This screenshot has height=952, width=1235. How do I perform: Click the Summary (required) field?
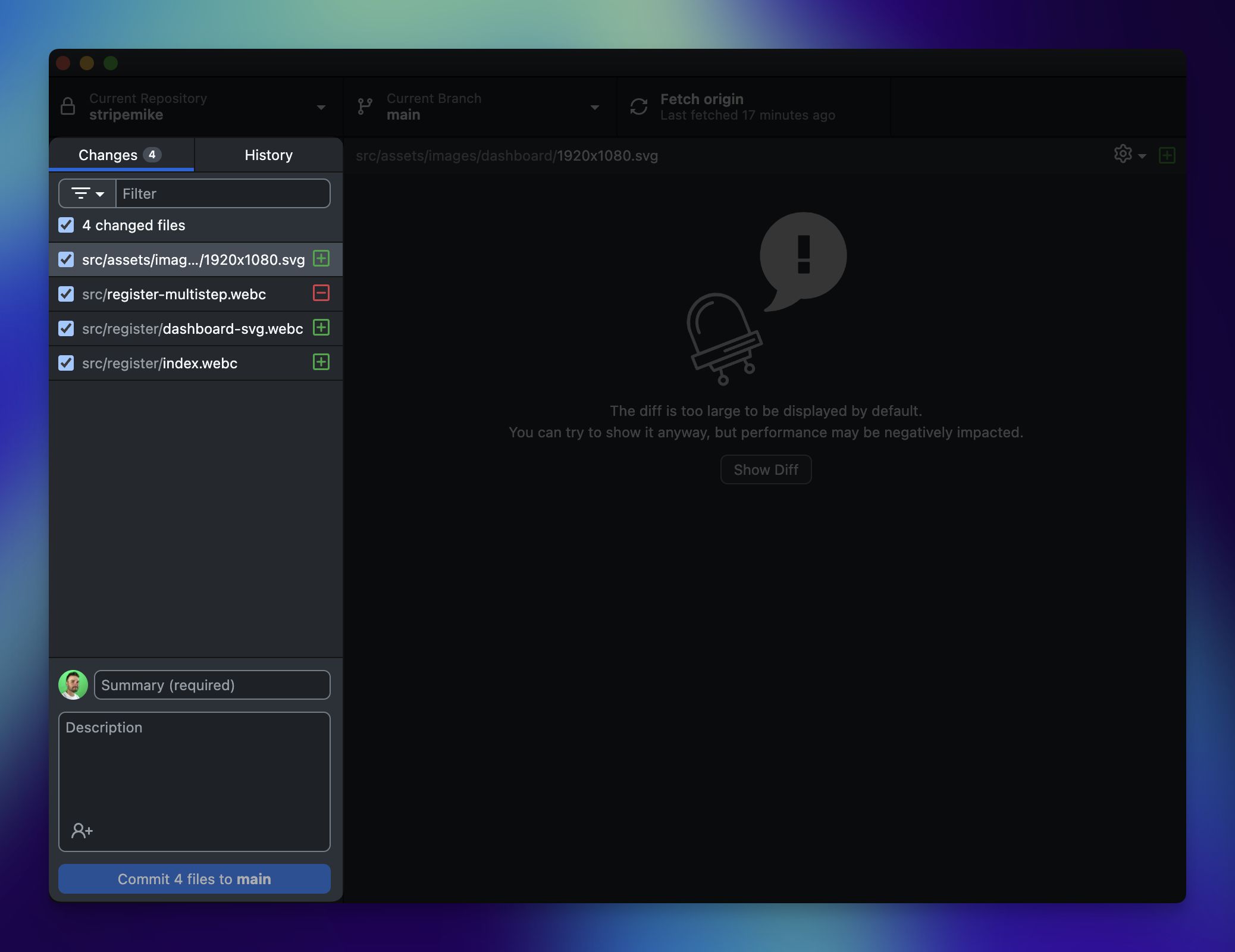tap(212, 685)
